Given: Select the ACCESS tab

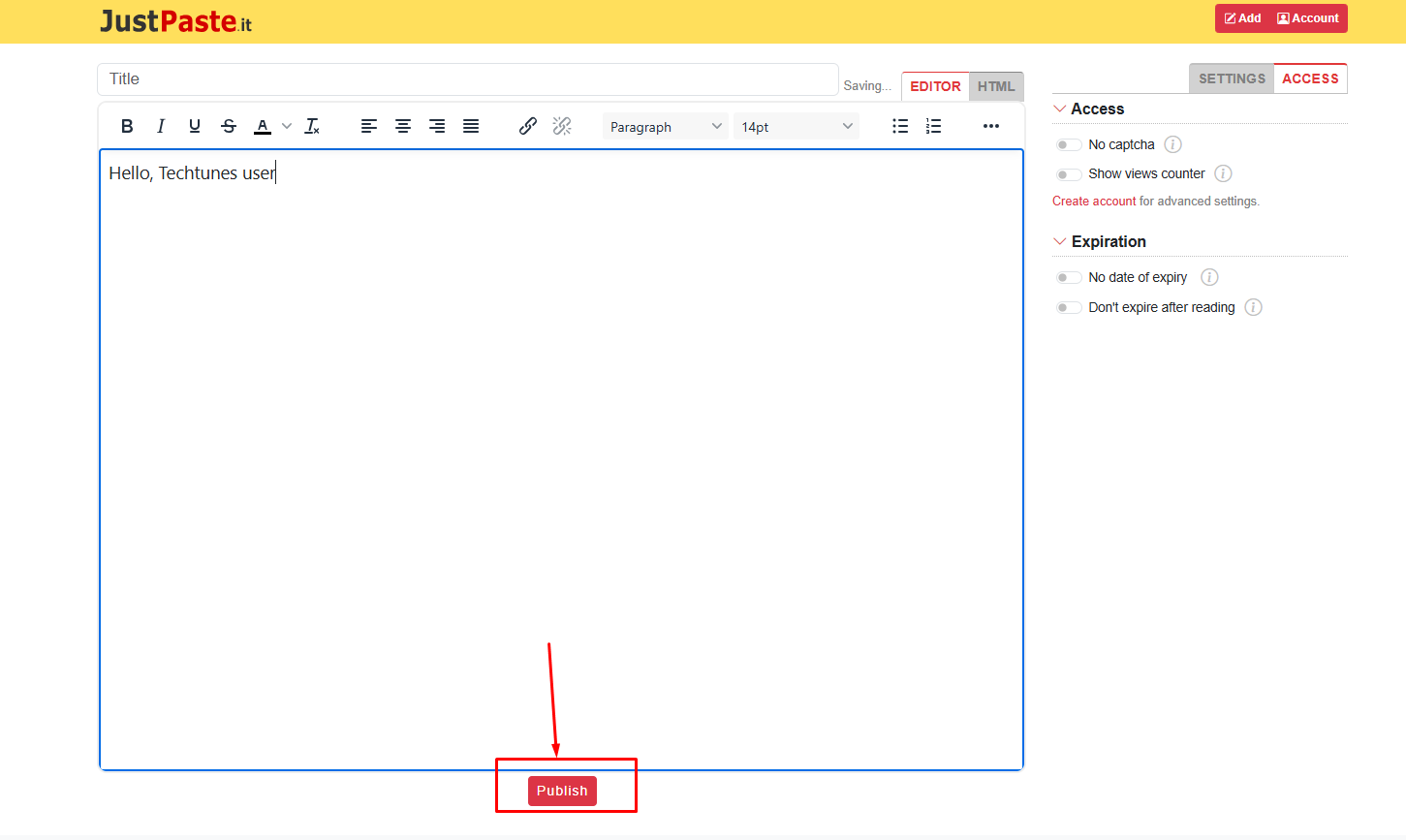Looking at the screenshot, I should point(1310,78).
